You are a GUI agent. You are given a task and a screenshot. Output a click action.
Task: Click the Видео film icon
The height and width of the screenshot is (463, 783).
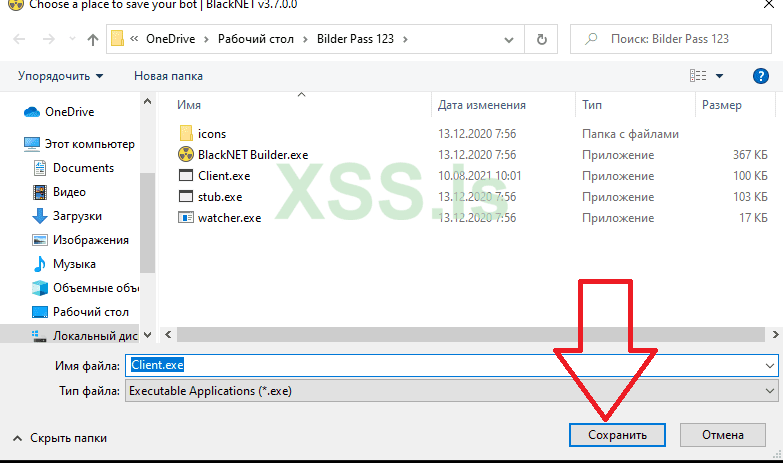pos(40,192)
